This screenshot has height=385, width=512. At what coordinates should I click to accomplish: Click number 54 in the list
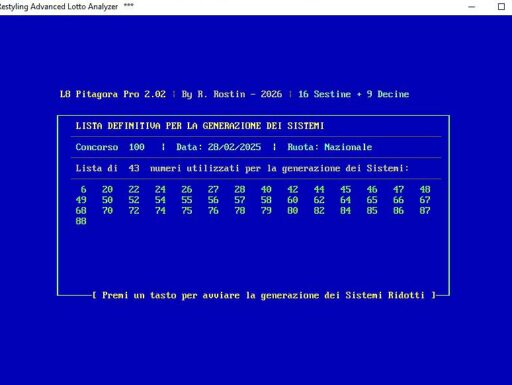(160, 200)
